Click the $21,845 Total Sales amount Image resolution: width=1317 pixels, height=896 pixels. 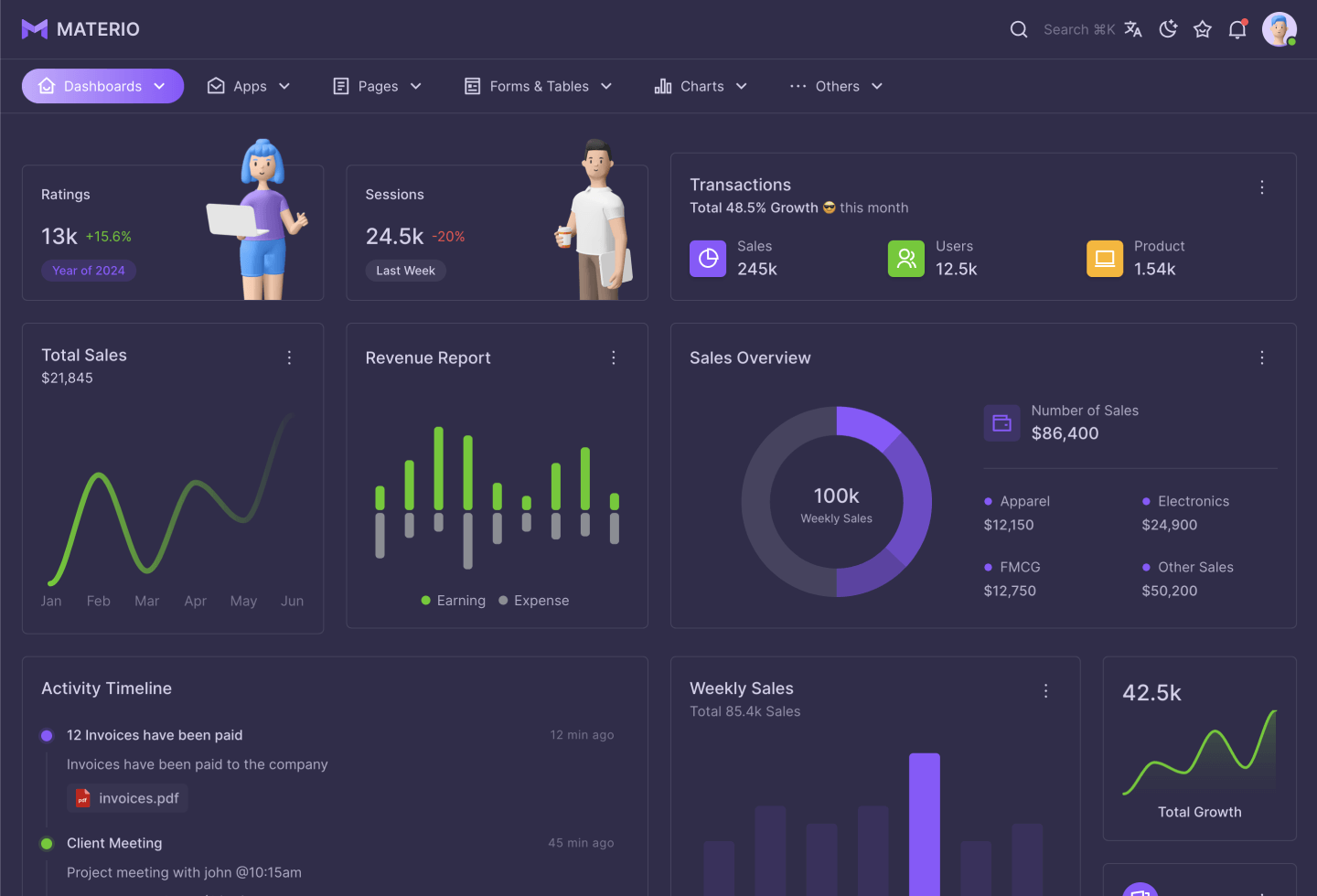(67, 378)
